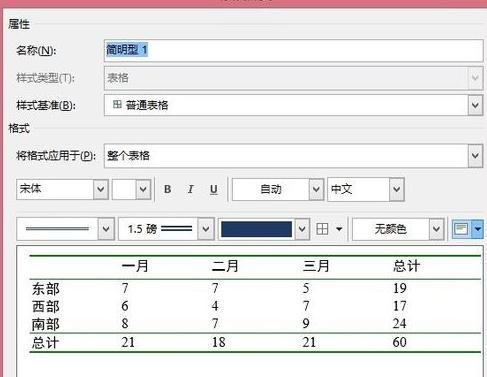487x377 pixels.
Task: Click the dark blue border color swatch
Action: pyautogui.click(x=256, y=229)
